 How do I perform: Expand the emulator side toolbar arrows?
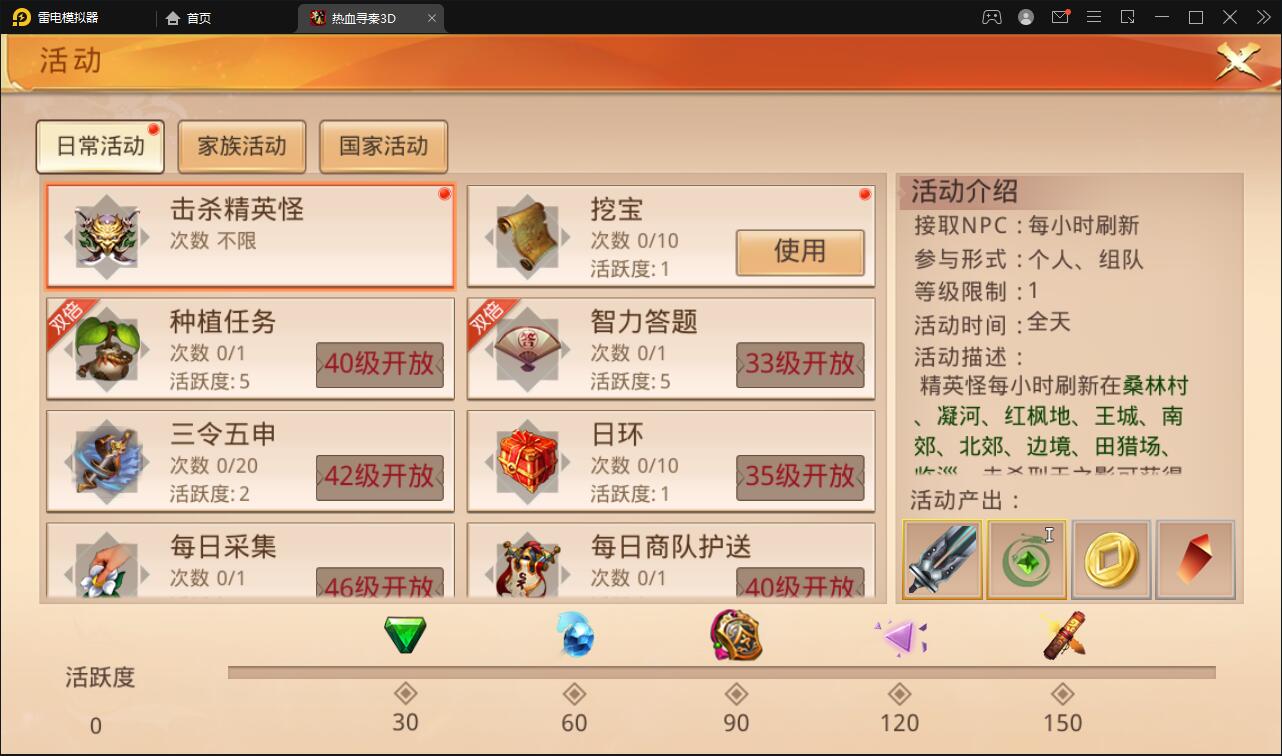coord(1262,17)
